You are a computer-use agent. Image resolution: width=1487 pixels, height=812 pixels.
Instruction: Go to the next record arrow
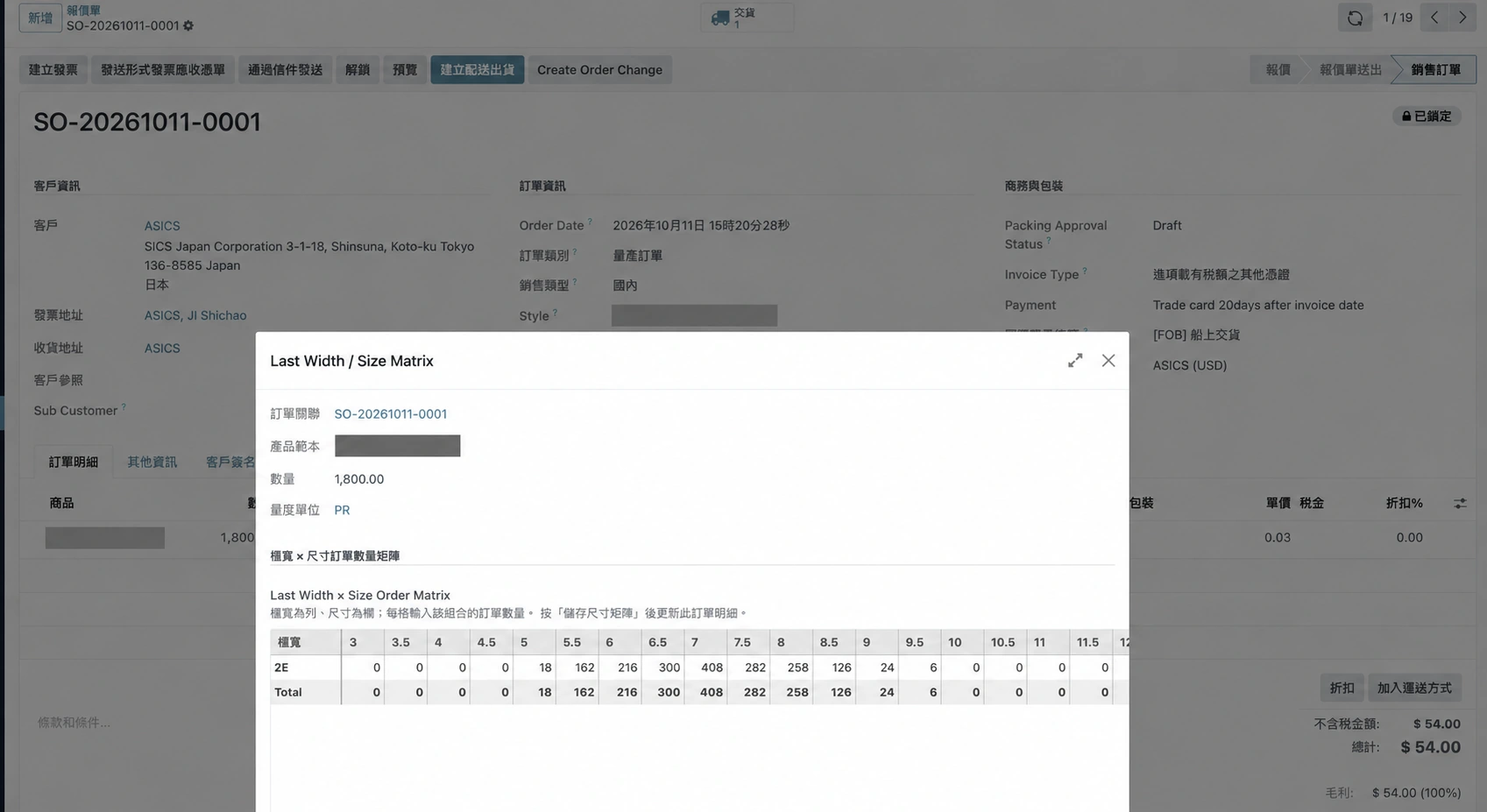point(1462,18)
